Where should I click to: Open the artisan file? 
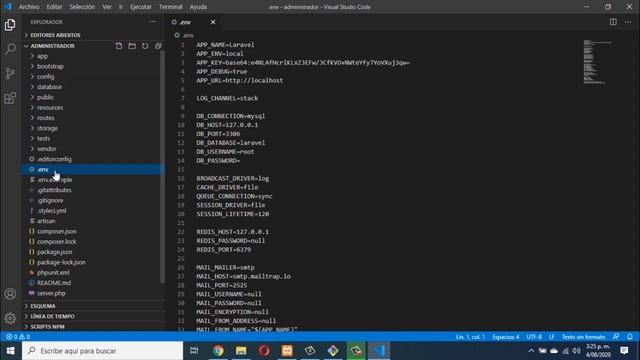(46, 221)
